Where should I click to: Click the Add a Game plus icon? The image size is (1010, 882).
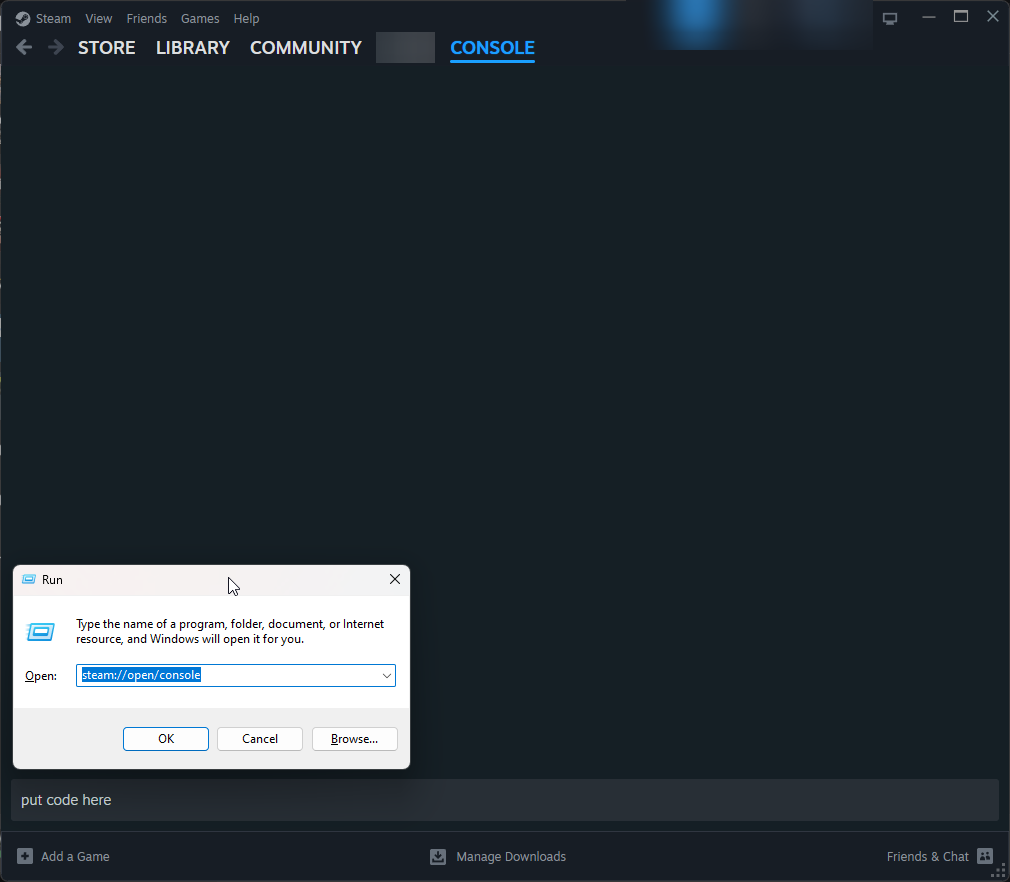click(25, 856)
